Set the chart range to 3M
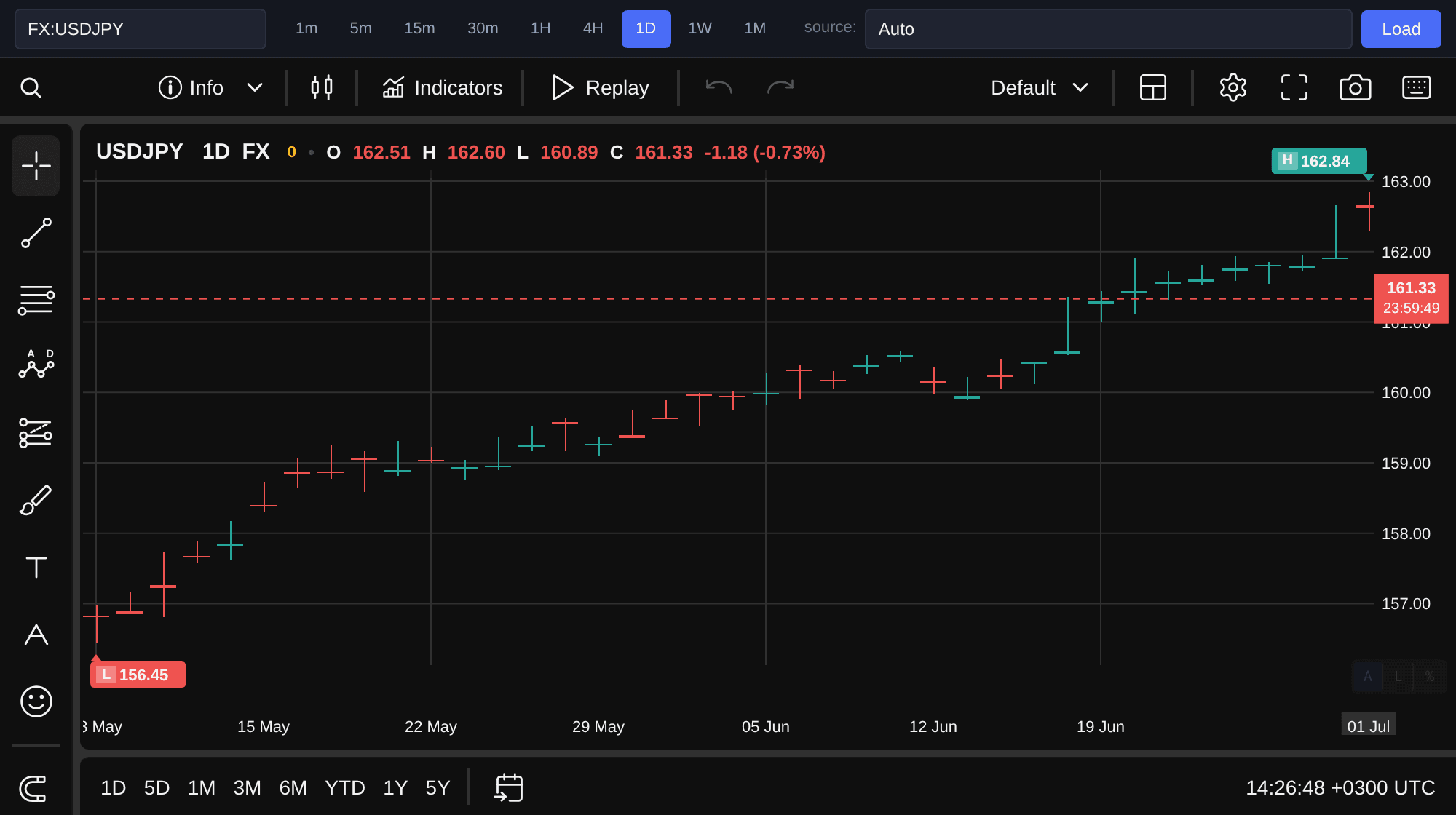1456x815 pixels. [247, 788]
